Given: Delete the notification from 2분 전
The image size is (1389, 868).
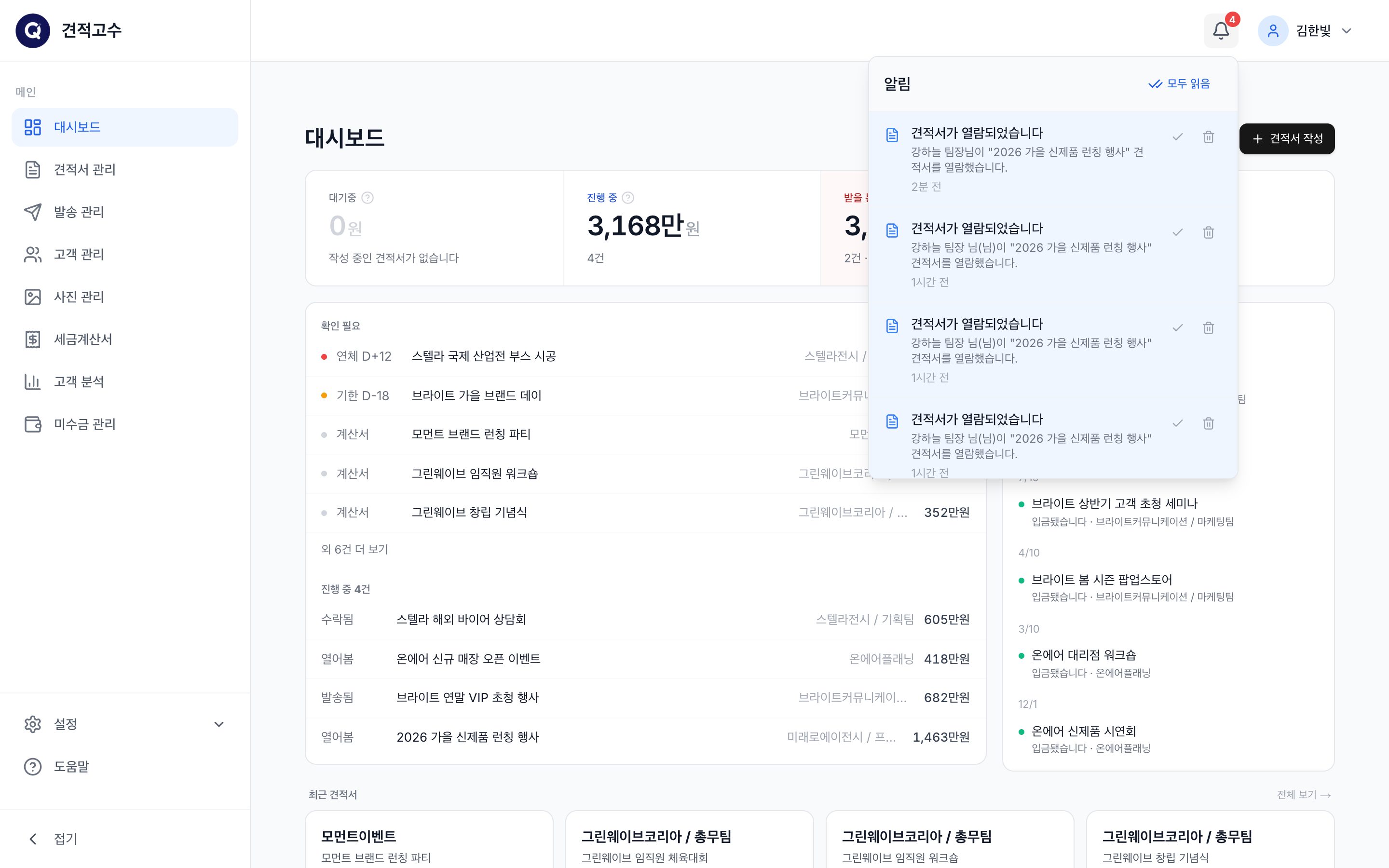Looking at the screenshot, I should (x=1208, y=136).
